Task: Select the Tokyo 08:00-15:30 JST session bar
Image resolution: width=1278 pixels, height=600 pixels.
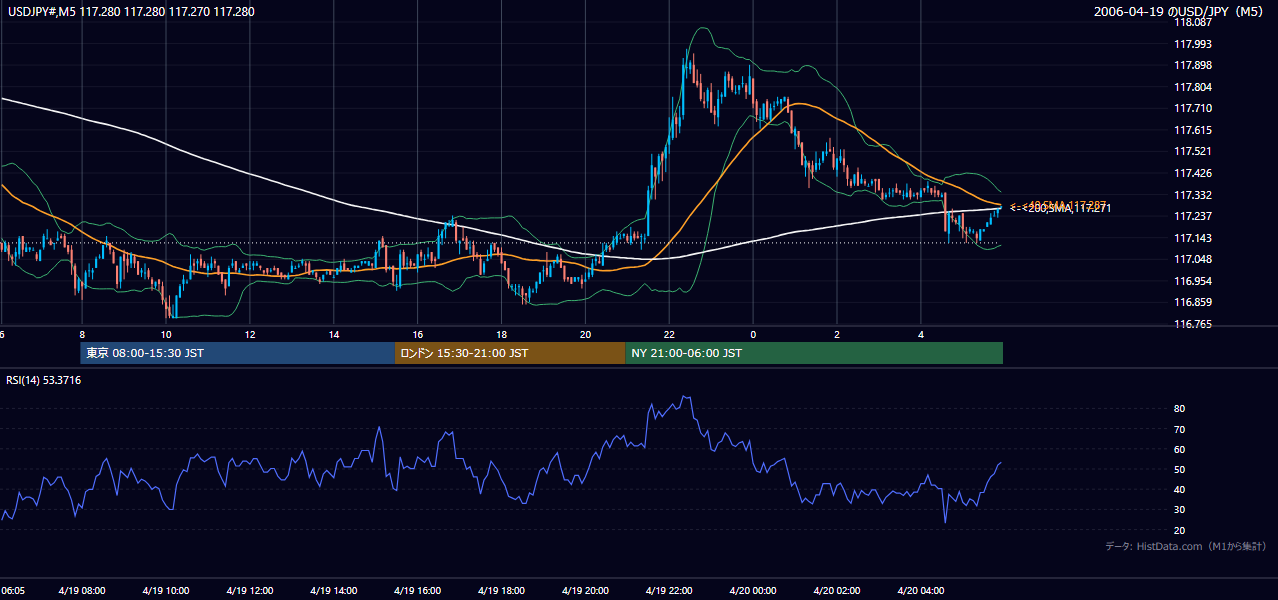Action: click(x=238, y=353)
